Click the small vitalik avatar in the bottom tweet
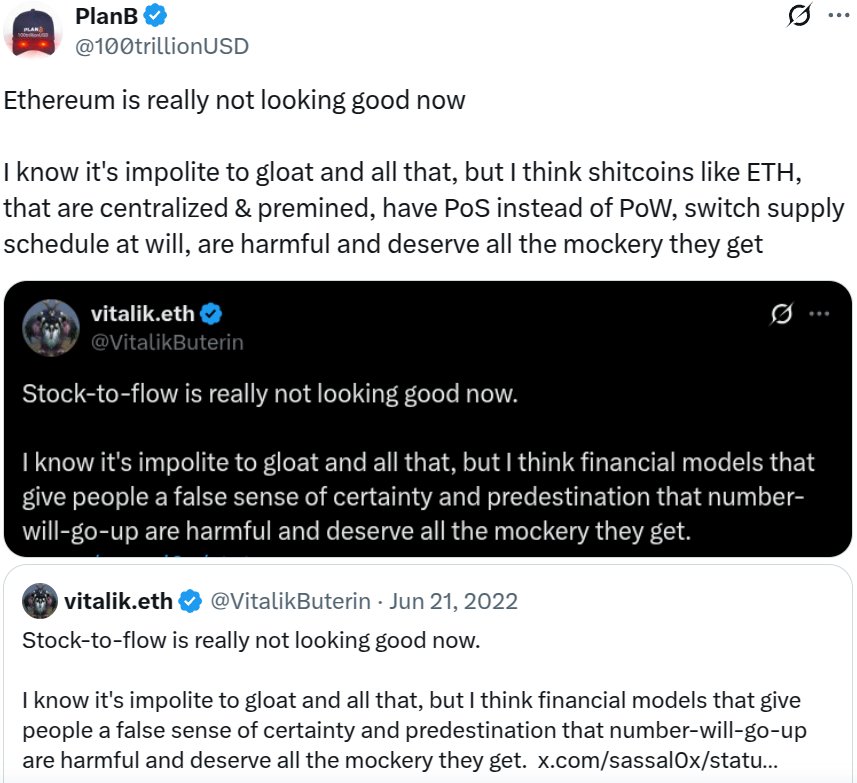 39,601
